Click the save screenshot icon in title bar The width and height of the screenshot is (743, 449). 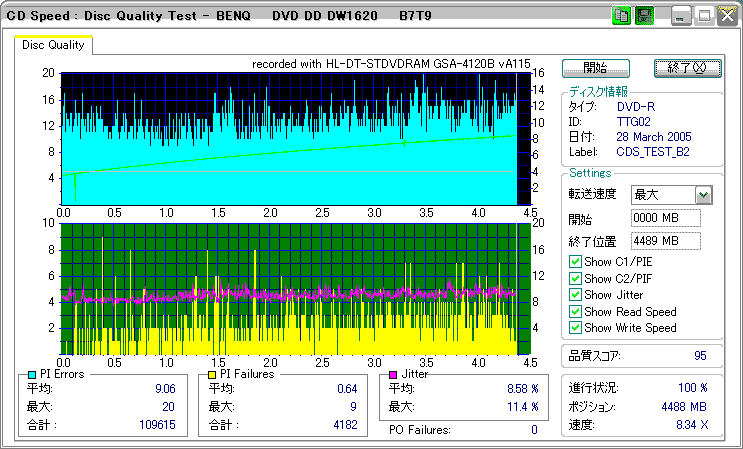pyautogui.click(x=644, y=16)
